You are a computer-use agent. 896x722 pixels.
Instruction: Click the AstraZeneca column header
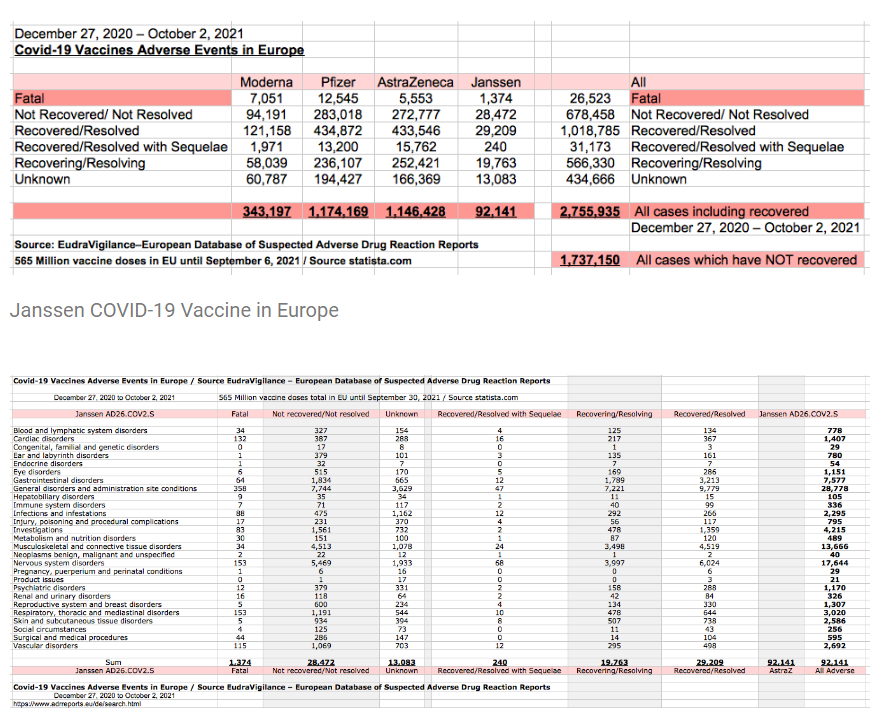coord(414,82)
